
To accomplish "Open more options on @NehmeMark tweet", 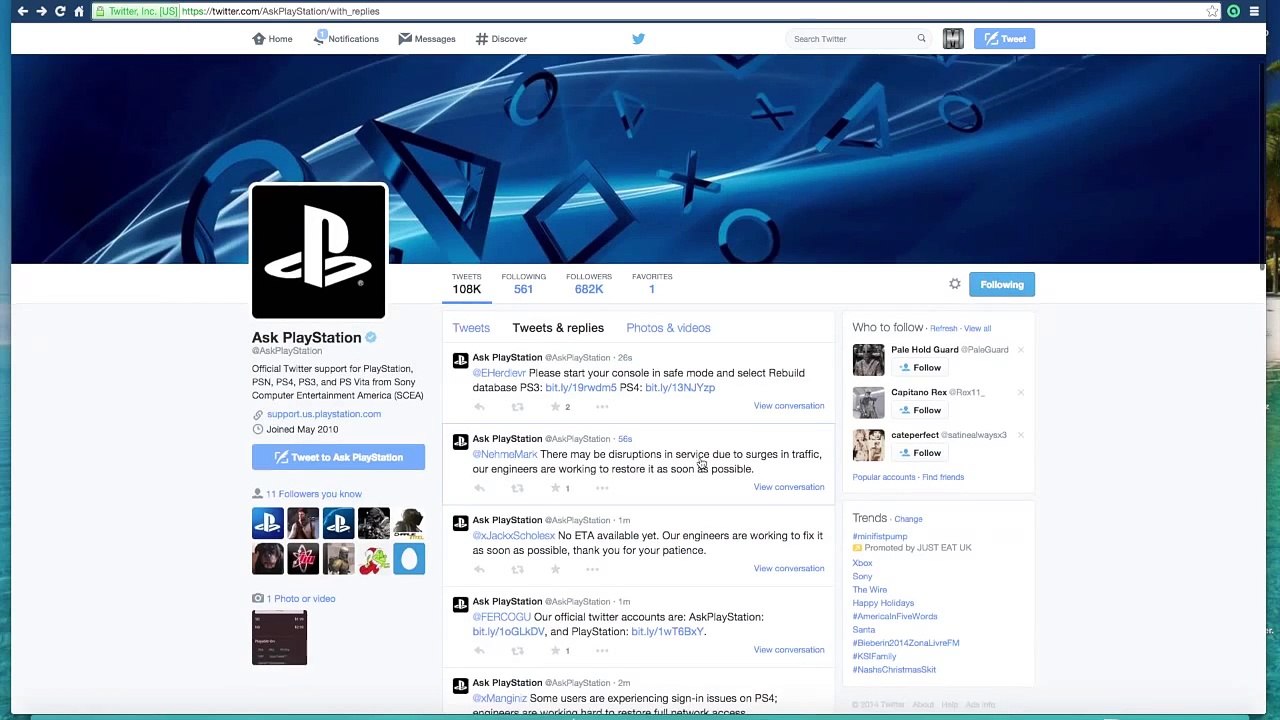I will point(602,488).
